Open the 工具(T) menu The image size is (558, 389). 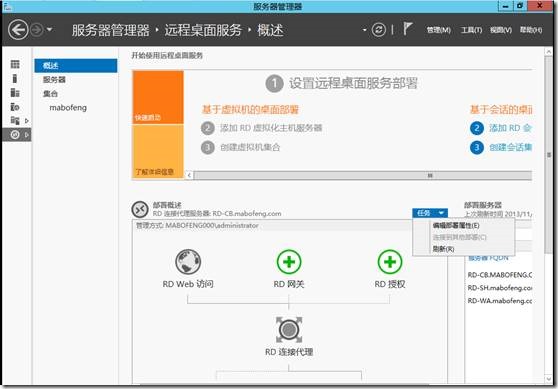click(x=471, y=30)
